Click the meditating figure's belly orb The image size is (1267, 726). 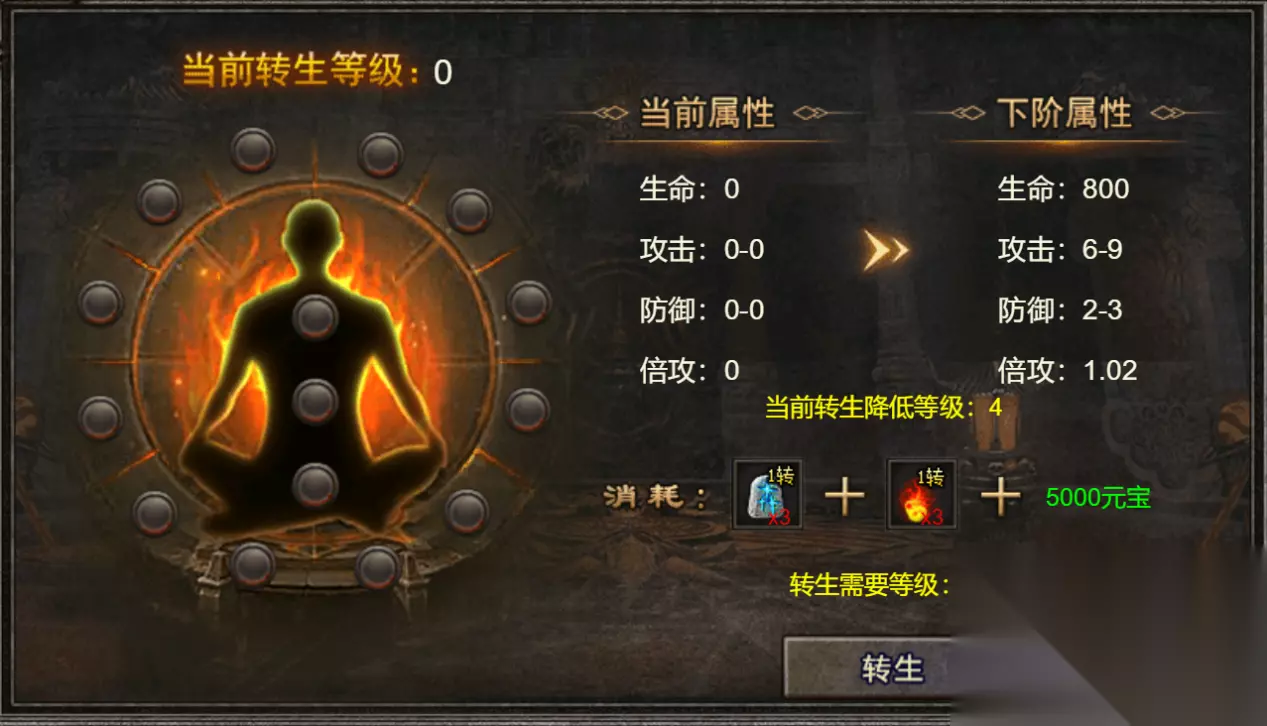click(316, 401)
